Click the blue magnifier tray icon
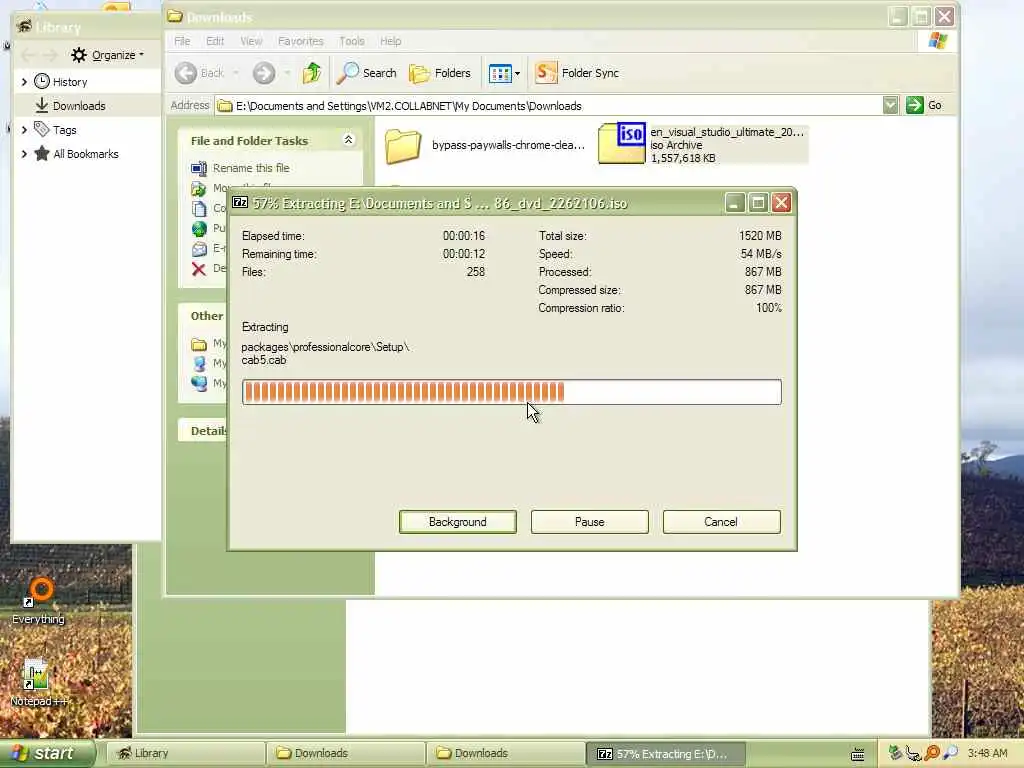Screen dimensions: 1024x768 tap(950, 754)
